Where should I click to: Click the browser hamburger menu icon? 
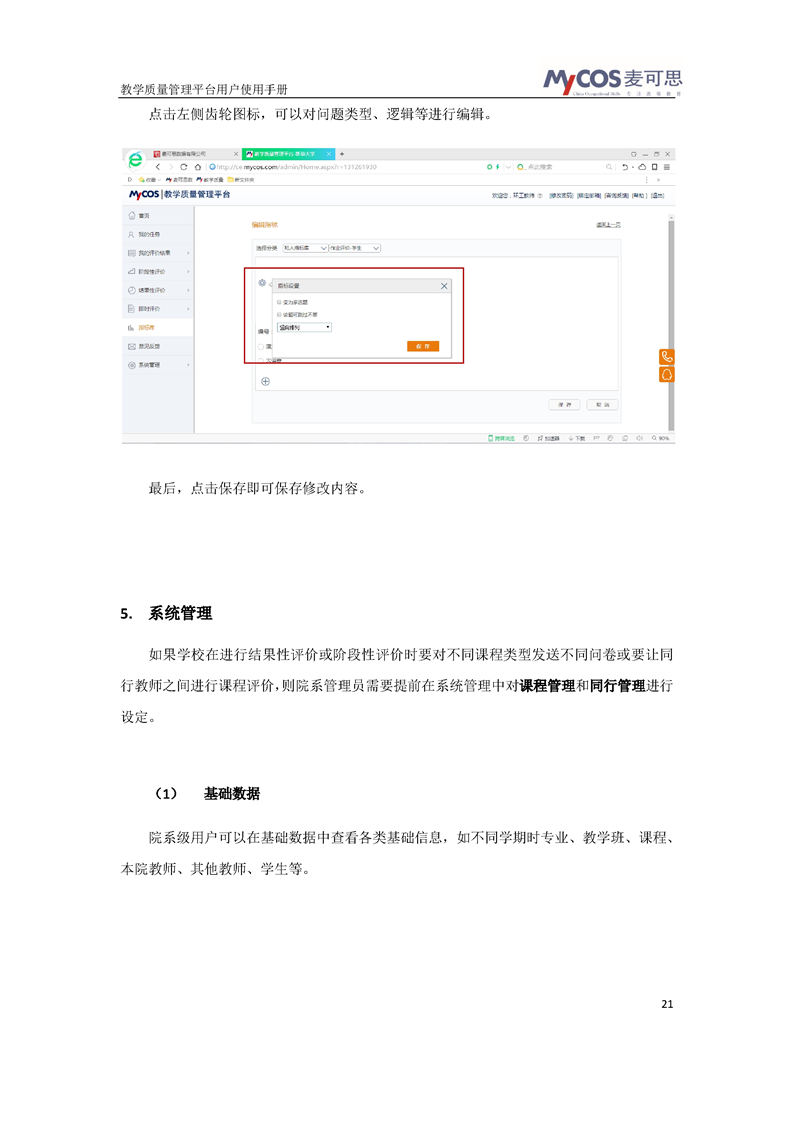click(667, 167)
